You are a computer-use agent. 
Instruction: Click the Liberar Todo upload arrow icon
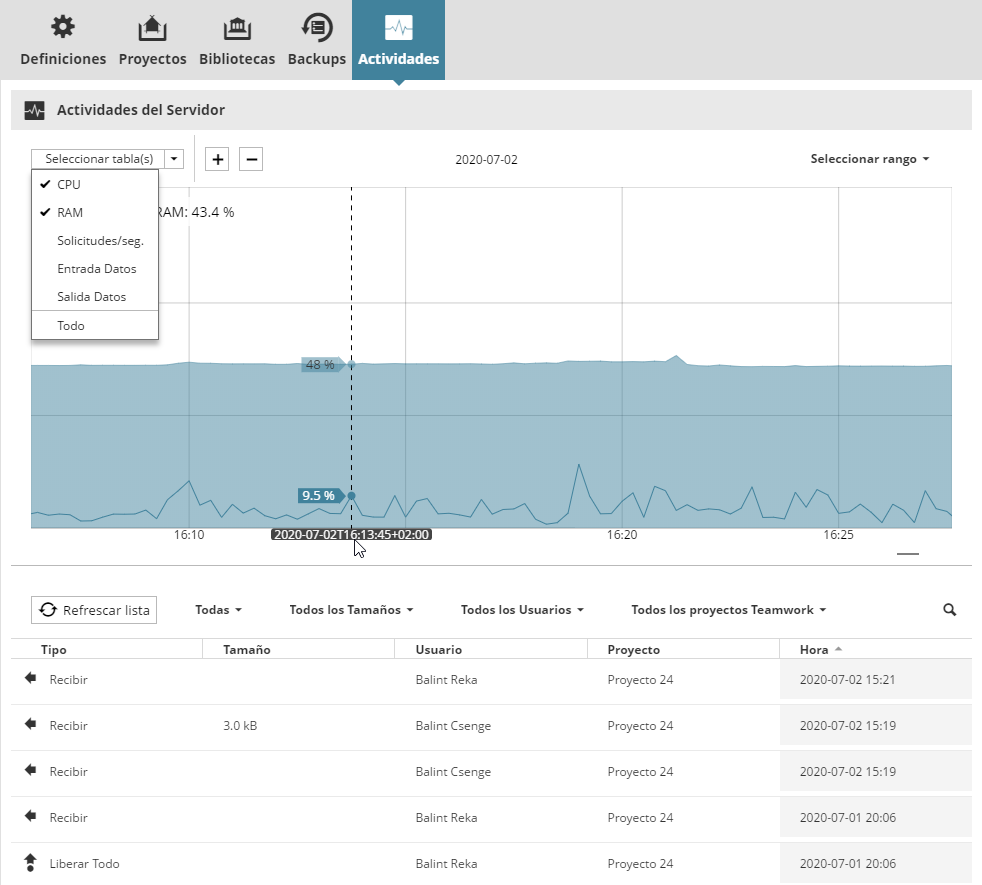click(30, 863)
